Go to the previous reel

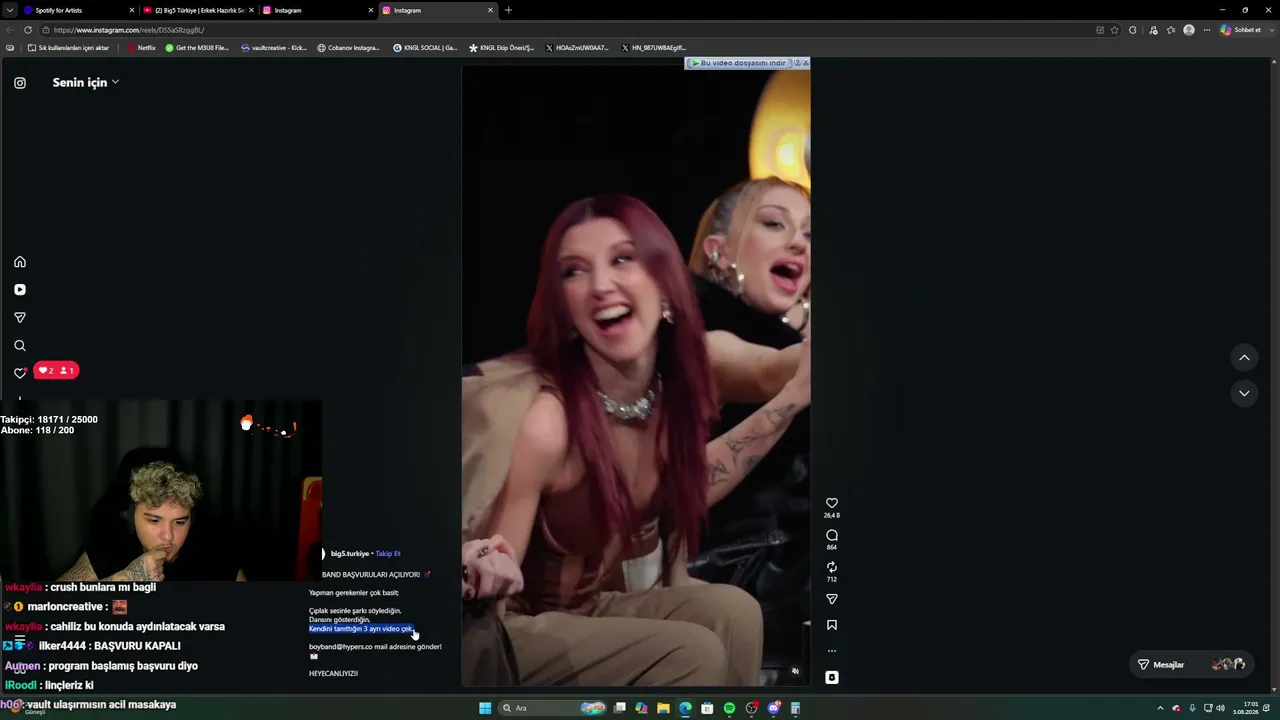[x=1244, y=357]
